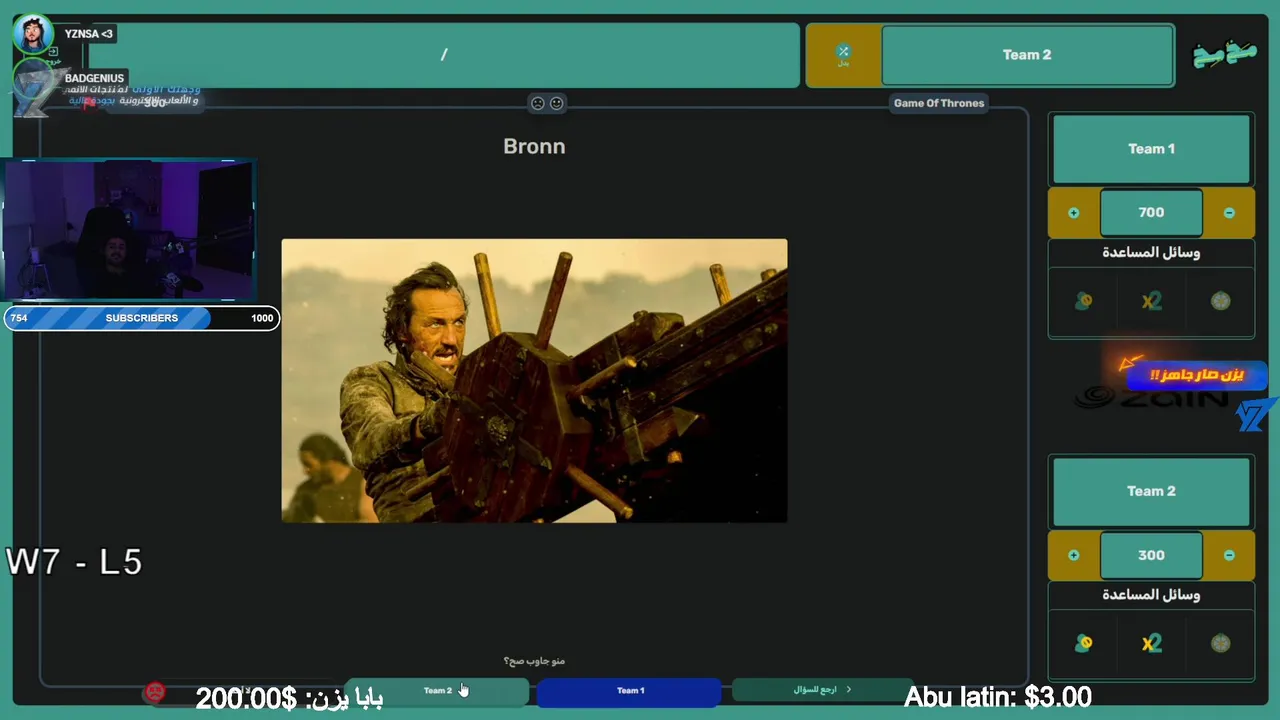
Task: Click the BADGENIUS user label
Action: click(x=94, y=78)
